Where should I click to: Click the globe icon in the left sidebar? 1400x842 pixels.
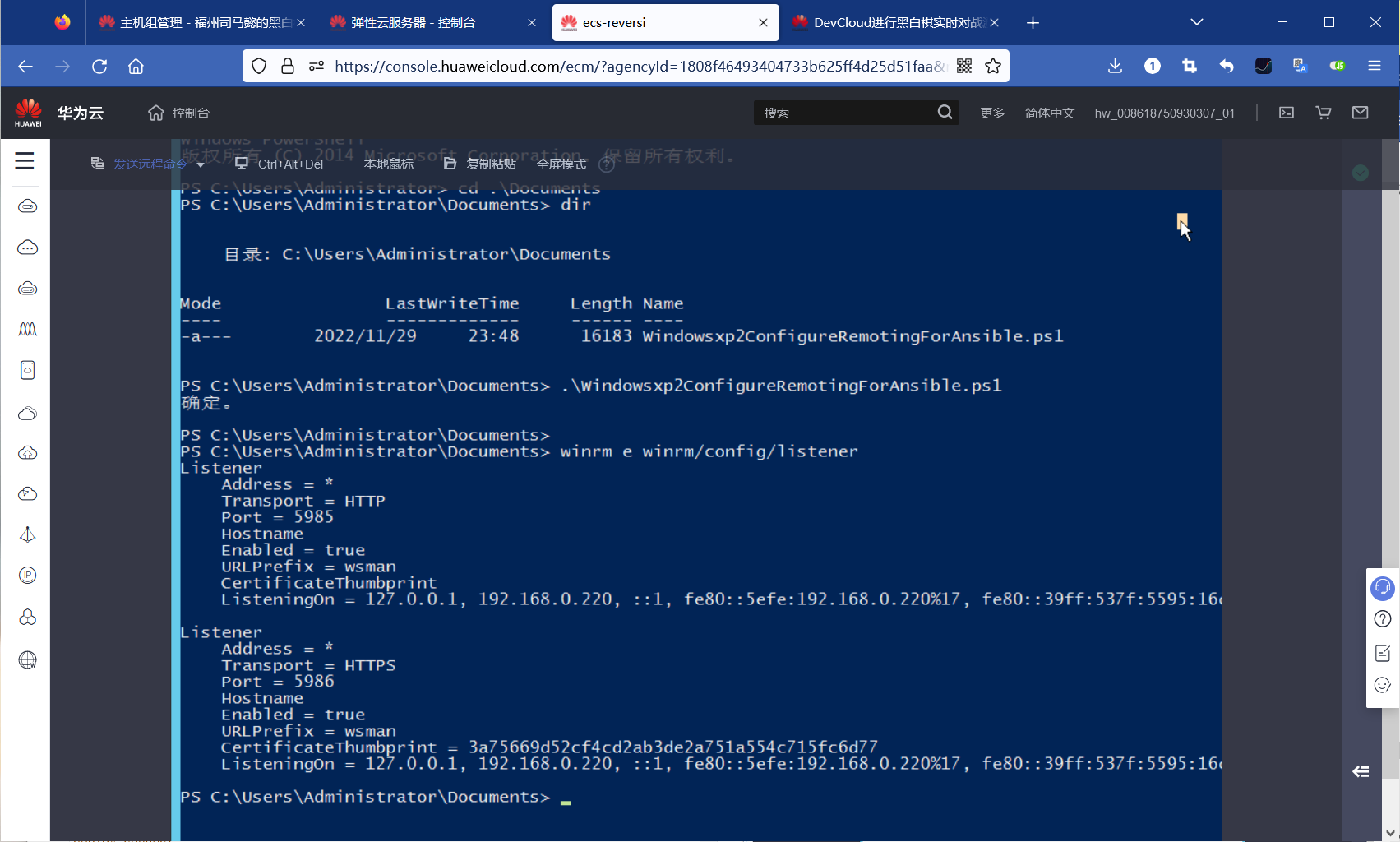(x=28, y=659)
